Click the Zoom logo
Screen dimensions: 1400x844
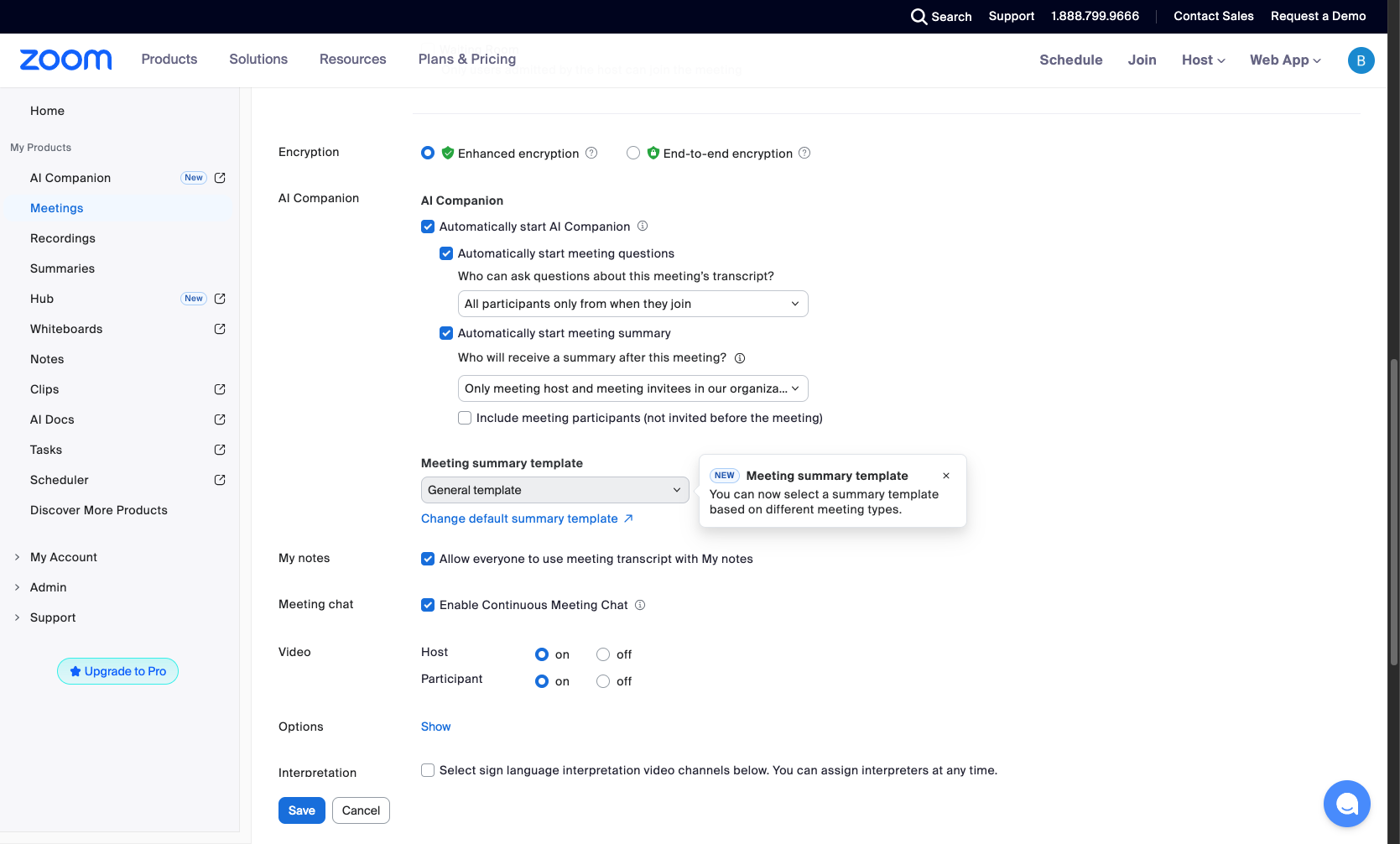(65, 60)
